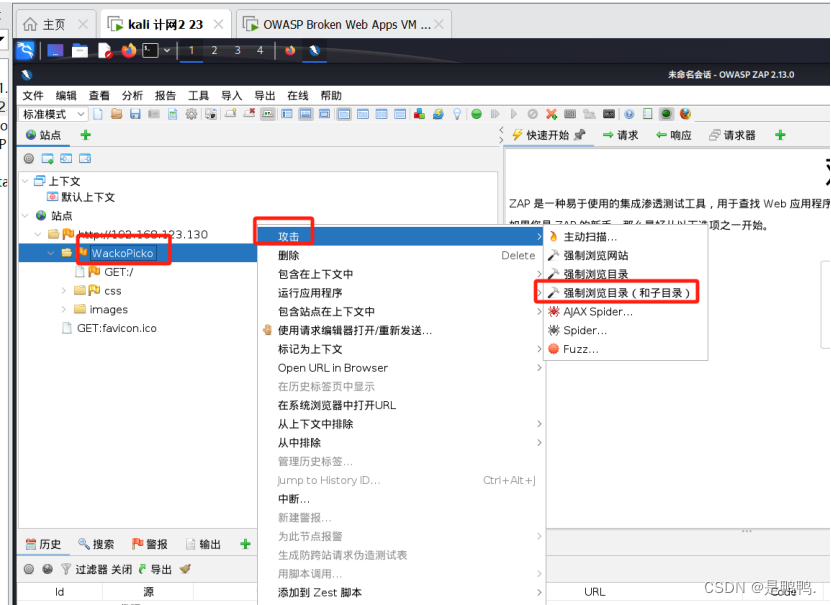The image size is (831, 605).
Task: Click 在系统浏览器中打开URL menu entry
Action: coord(401,405)
